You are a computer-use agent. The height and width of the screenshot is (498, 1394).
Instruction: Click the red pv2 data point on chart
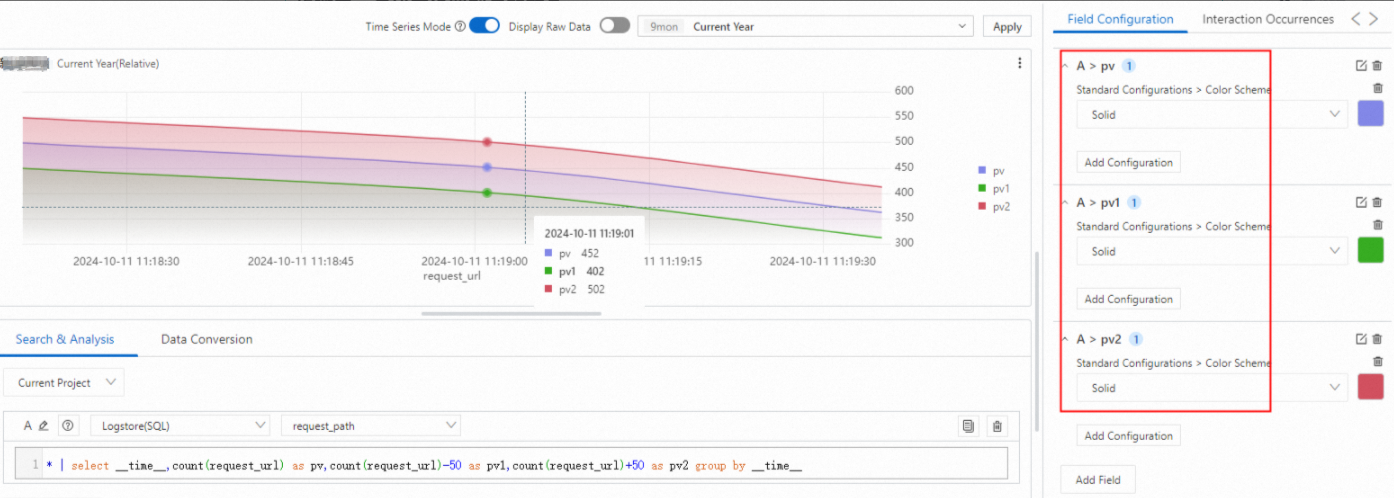(x=487, y=142)
